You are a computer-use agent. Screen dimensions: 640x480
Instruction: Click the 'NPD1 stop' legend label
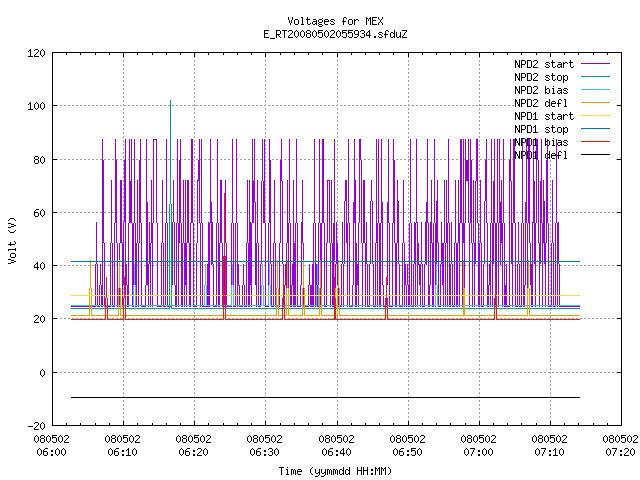click(541, 129)
